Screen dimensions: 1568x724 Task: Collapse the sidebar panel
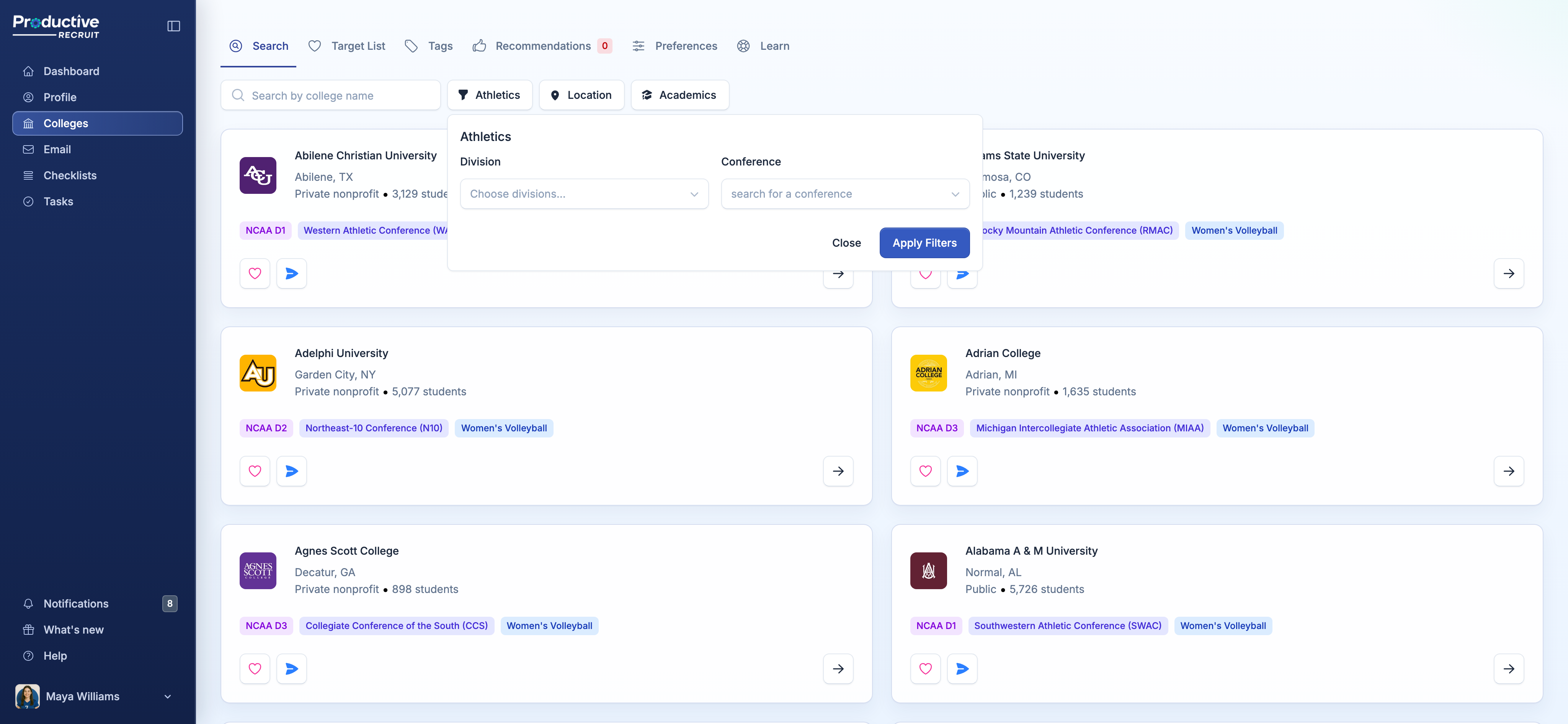173,26
